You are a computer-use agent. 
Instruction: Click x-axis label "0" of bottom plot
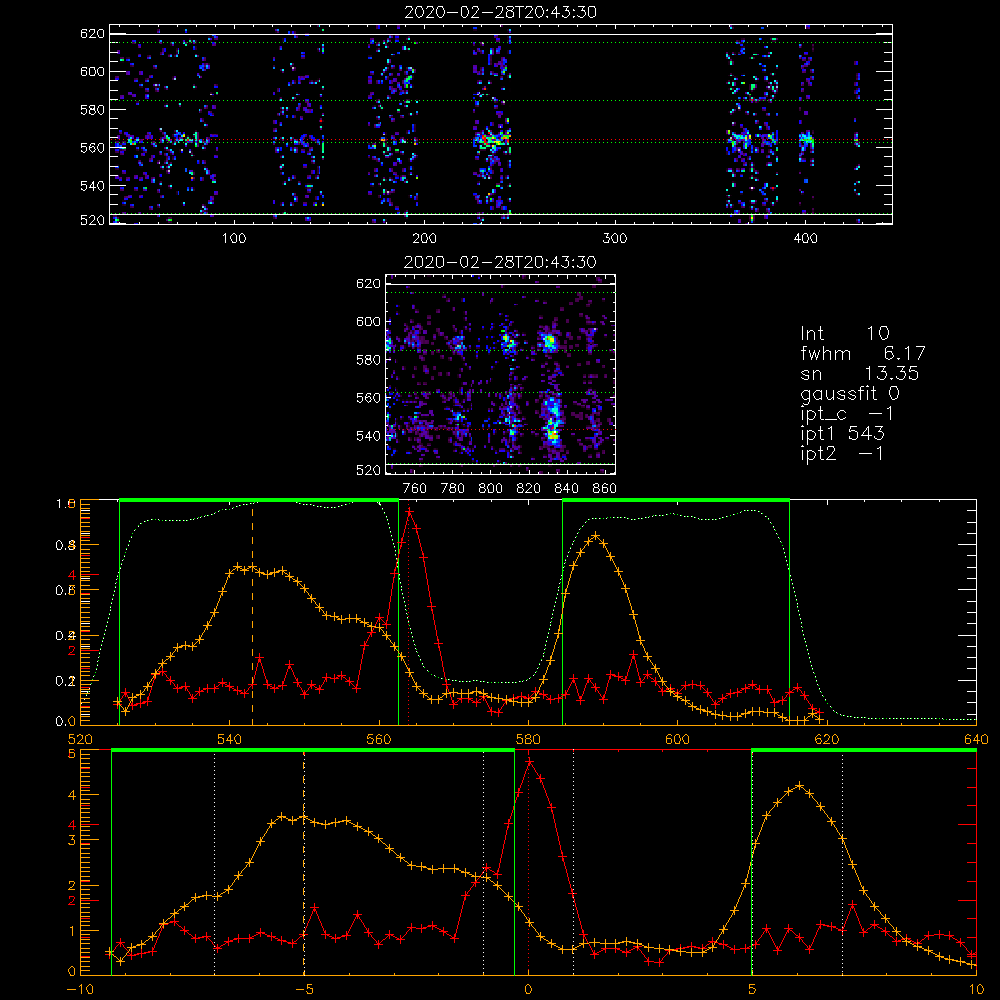click(x=528, y=989)
